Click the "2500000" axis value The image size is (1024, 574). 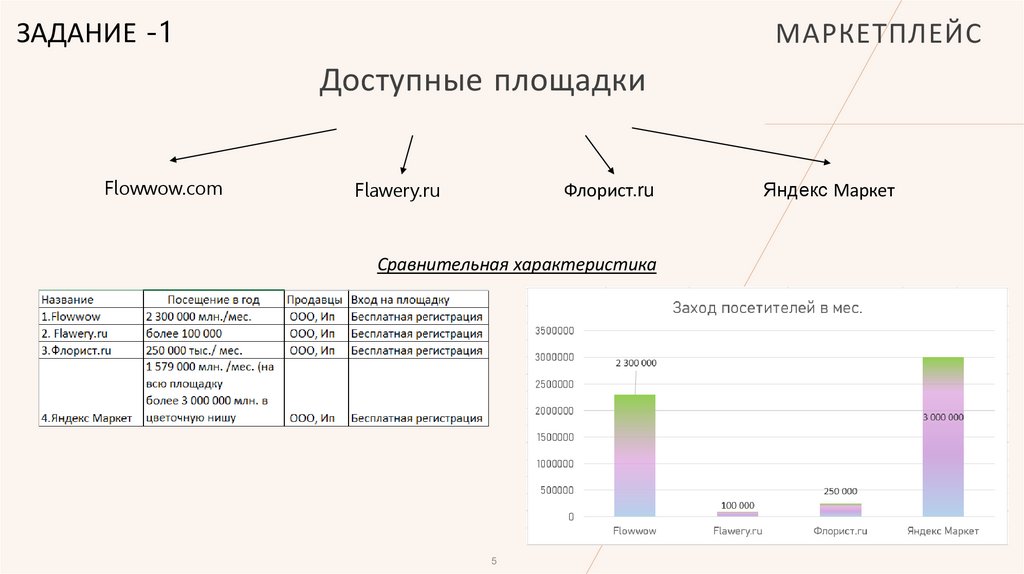pyautogui.click(x=554, y=384)
